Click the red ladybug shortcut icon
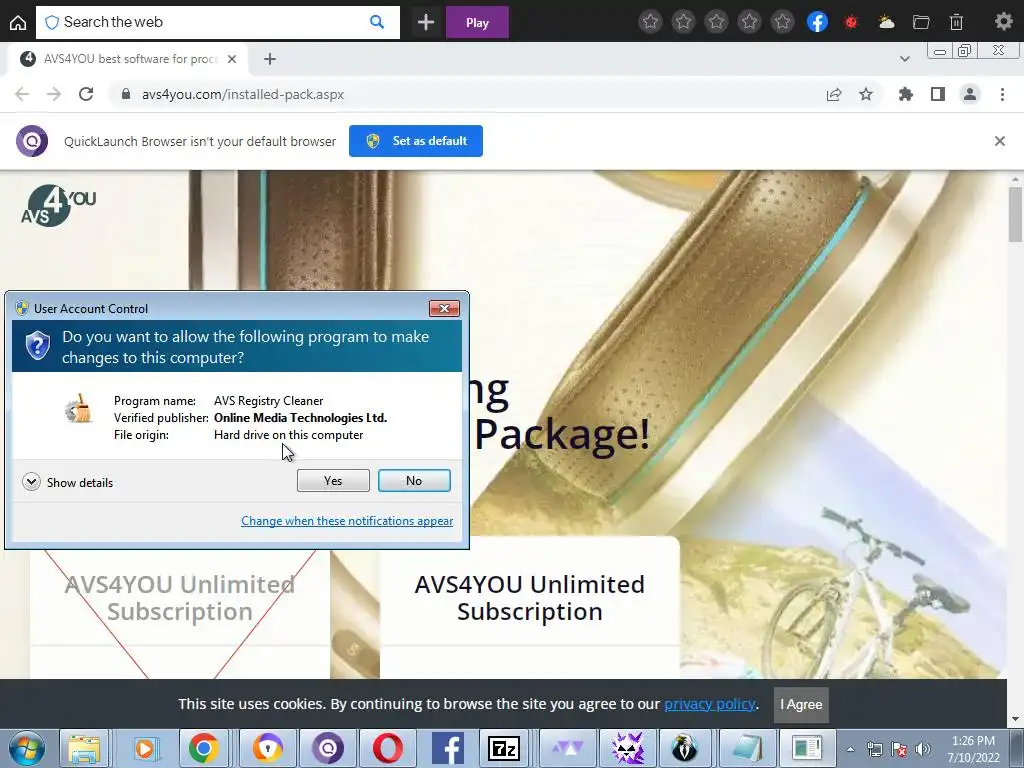The height and width of the screenshot is (768, 1024). click(x=850, y=22)
